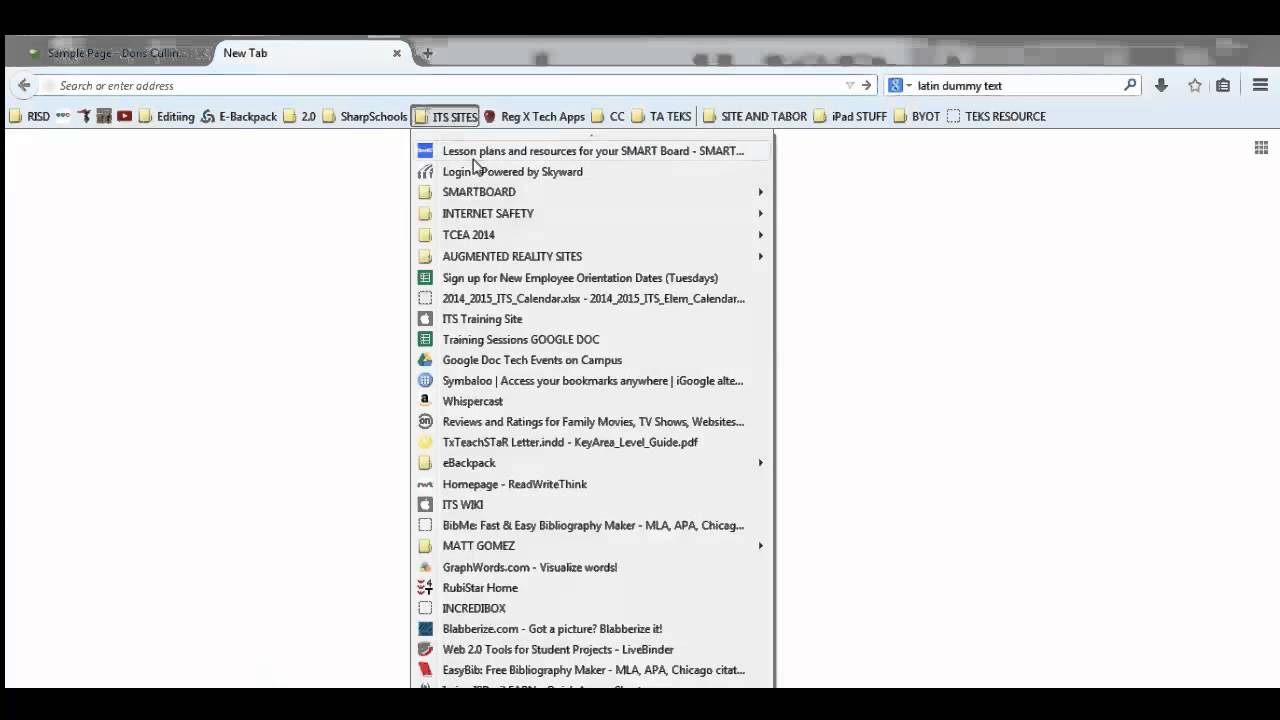Click the Go arrow in address bar
This screenshot has width=1280, height=720.
867,85
